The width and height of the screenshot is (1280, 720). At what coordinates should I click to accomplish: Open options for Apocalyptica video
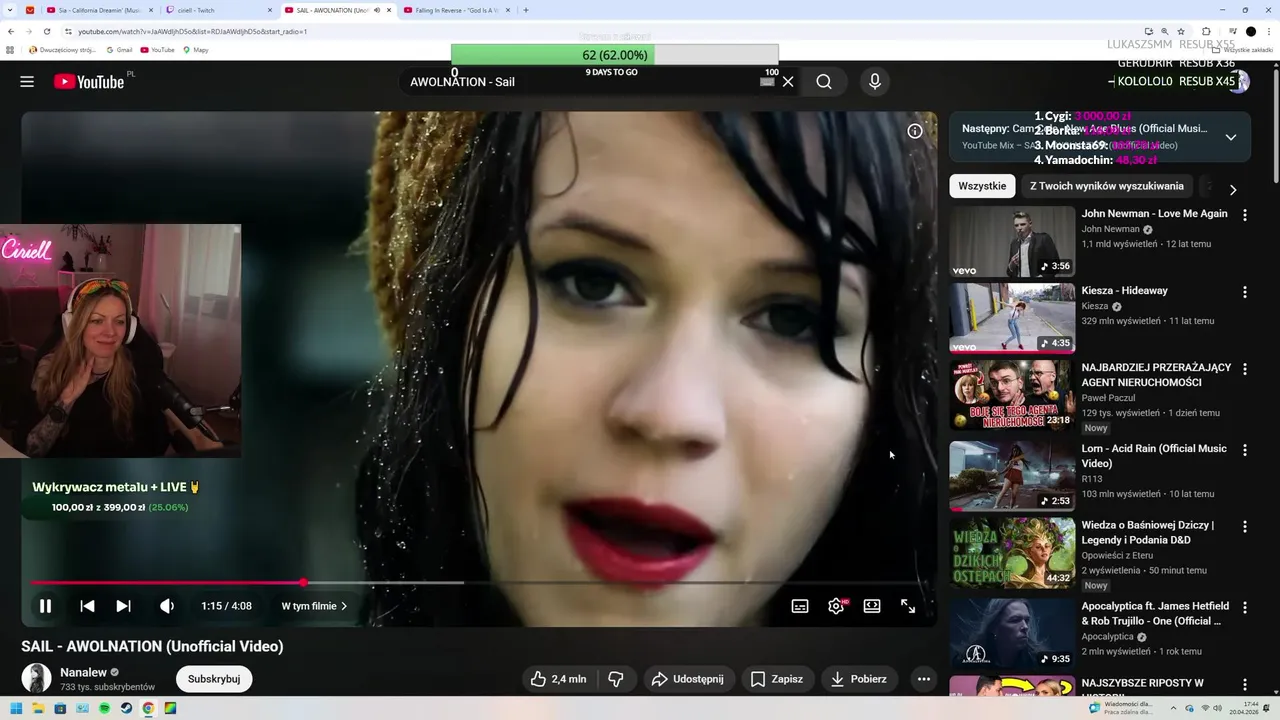click(x=1245, y=607)
